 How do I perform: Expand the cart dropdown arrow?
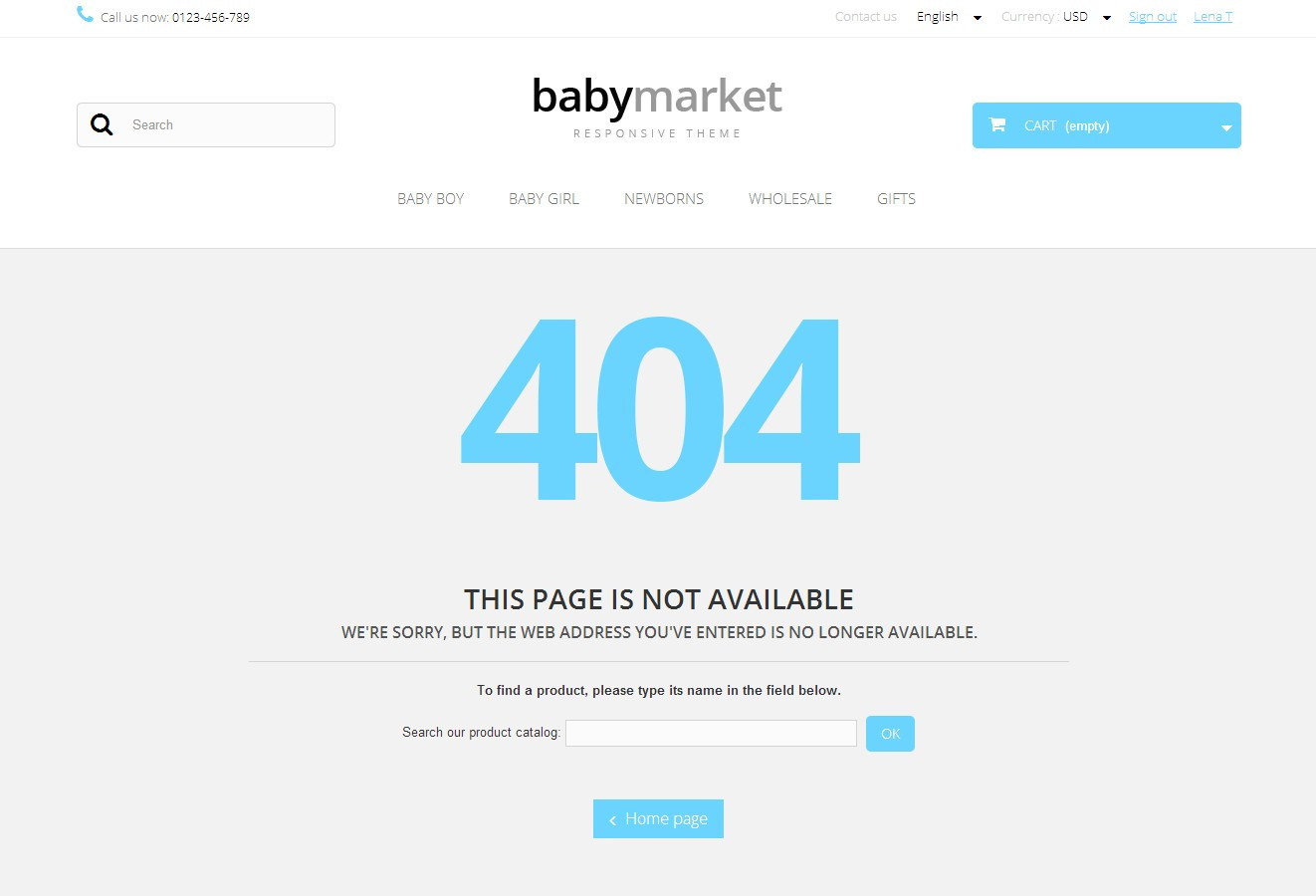[x=1226, y=127]
